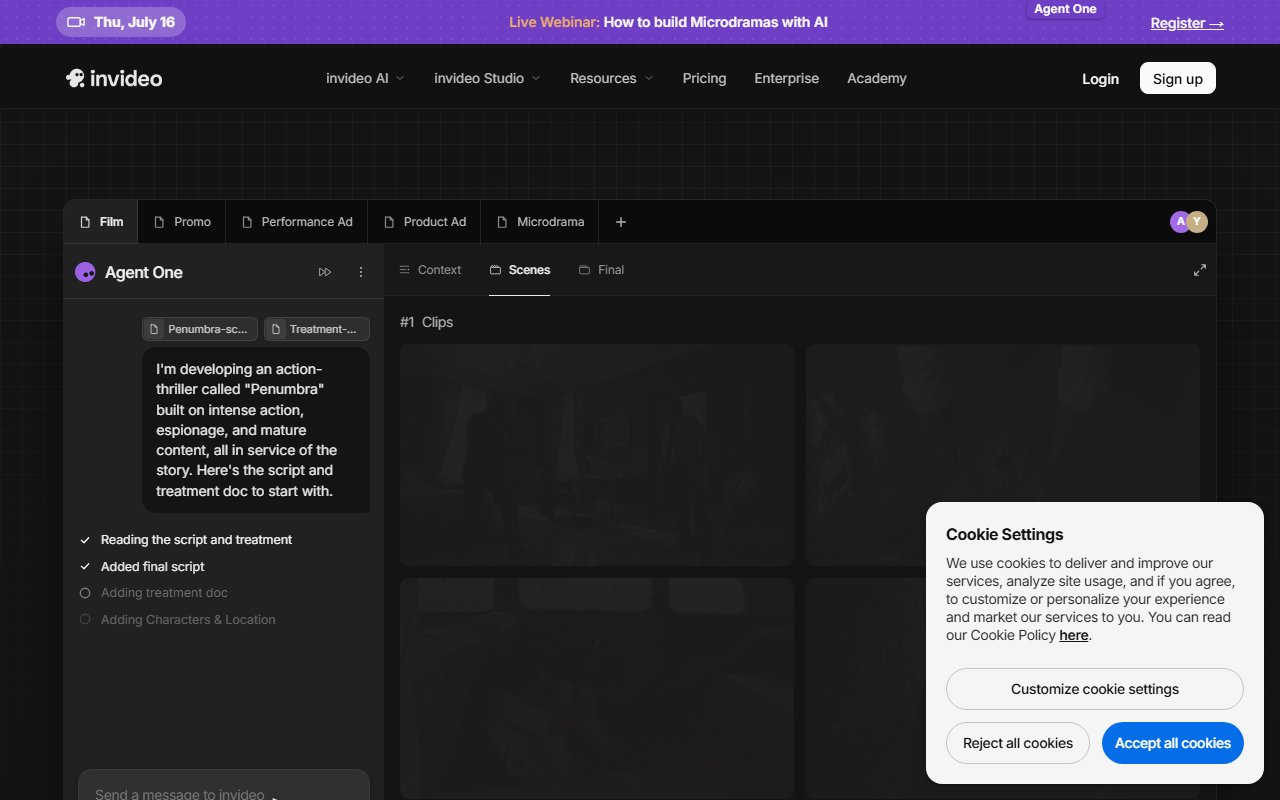Switch to the Promo tab
This screenshot has width=1280, height=800.
click(182, 222)
